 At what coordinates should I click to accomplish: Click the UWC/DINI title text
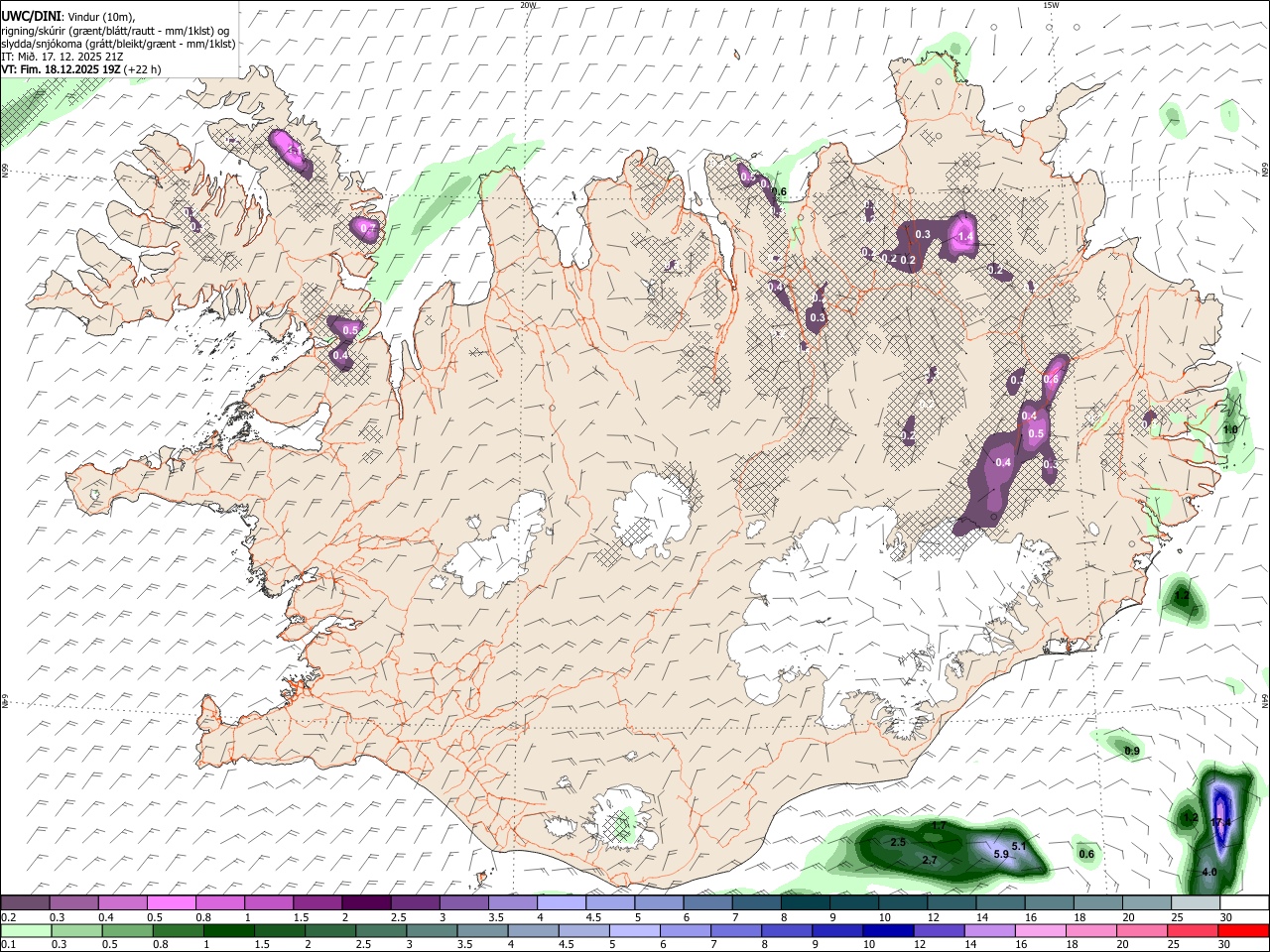point(30,16)
